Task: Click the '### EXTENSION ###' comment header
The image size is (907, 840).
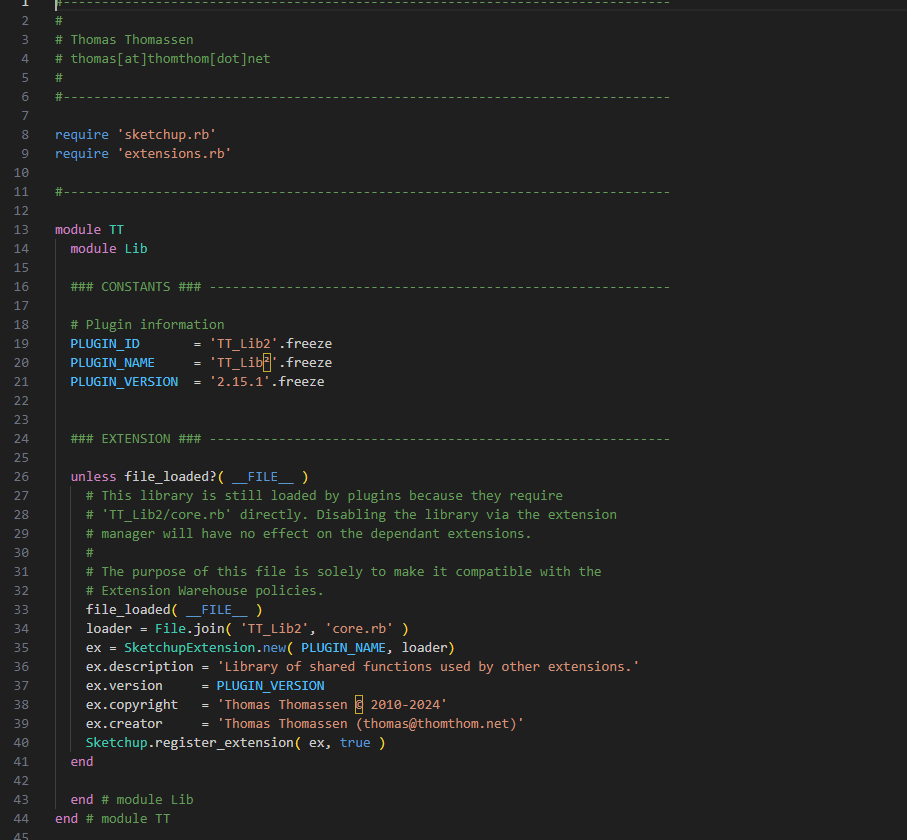Action: click(136, 438)
